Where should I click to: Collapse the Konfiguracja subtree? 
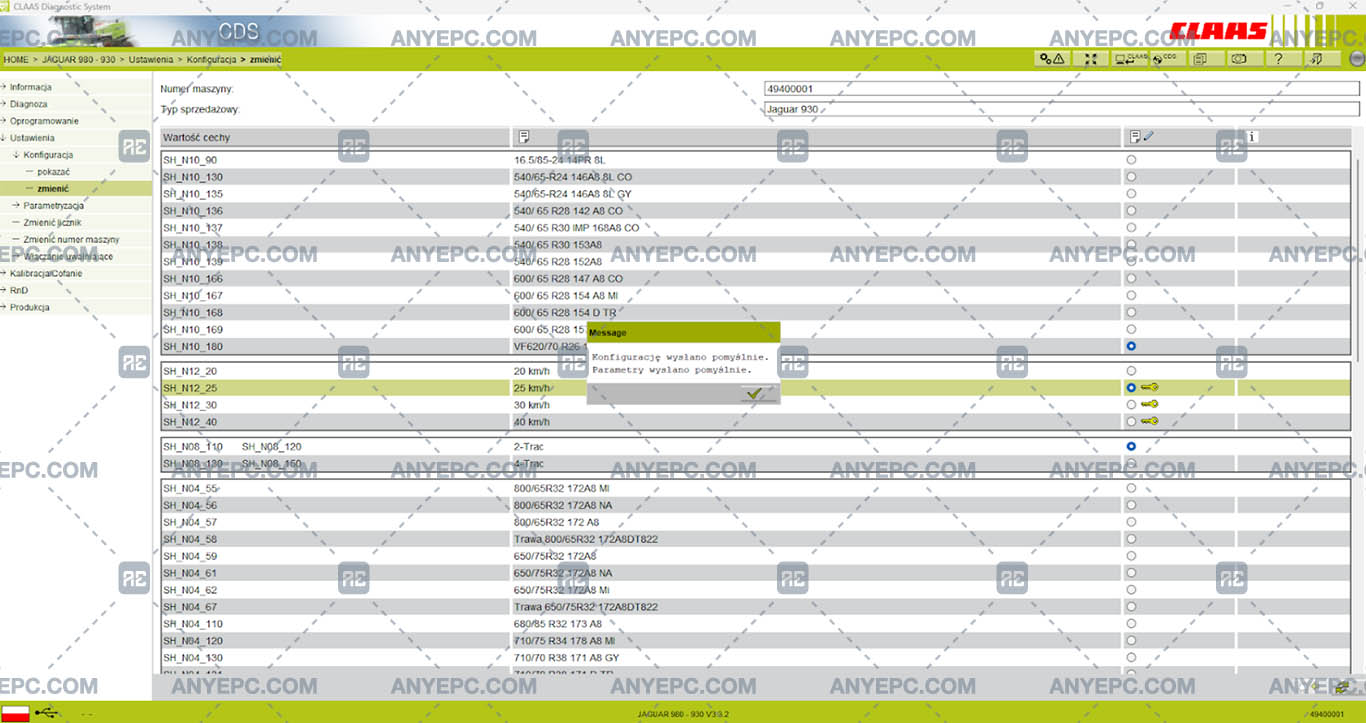48,155
